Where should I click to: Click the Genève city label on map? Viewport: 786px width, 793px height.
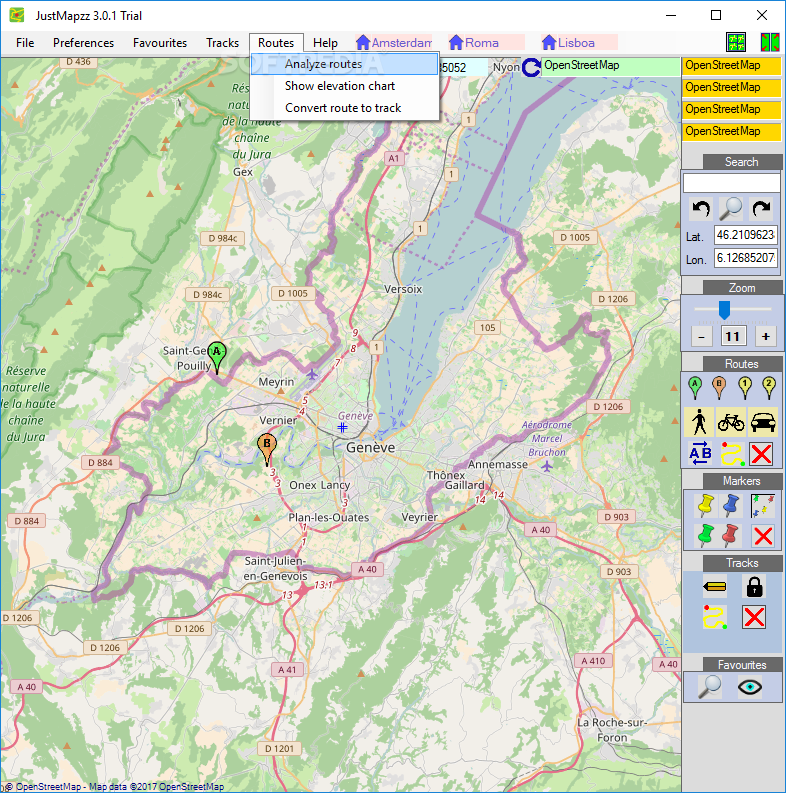[370, 448]
